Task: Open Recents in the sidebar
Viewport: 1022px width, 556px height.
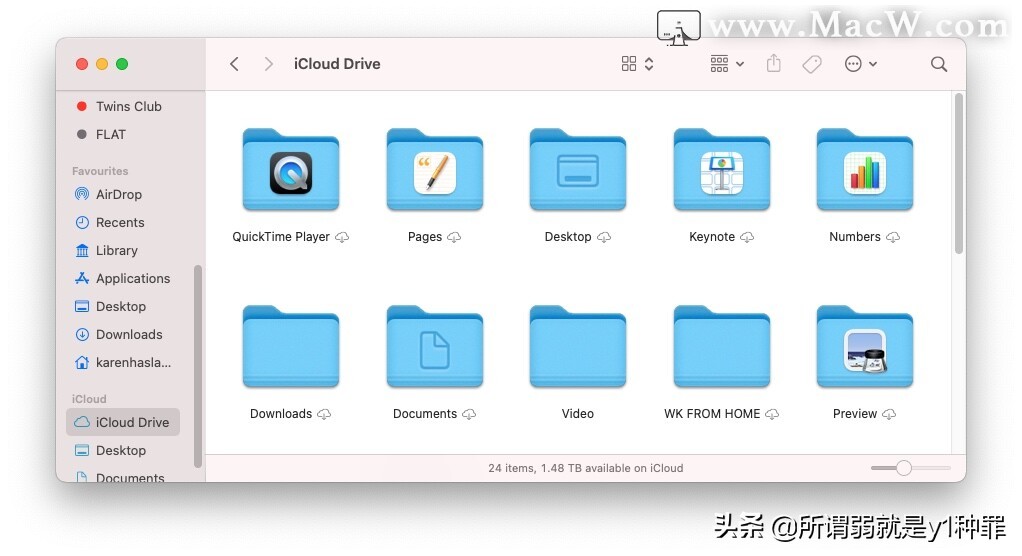Action: click(x=120, y=222)
